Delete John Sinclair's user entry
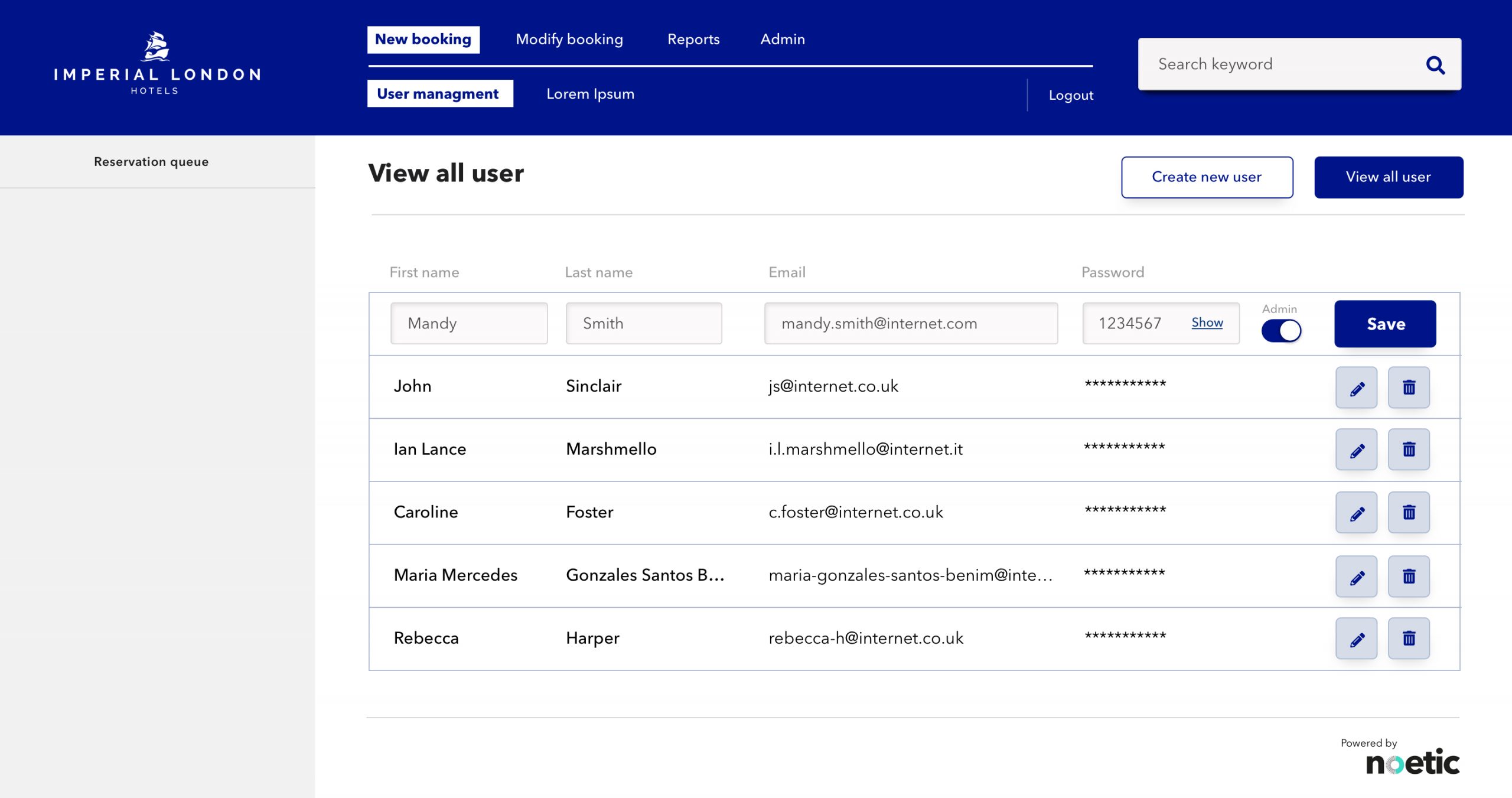The image size is (1512, 798). 1408,387
